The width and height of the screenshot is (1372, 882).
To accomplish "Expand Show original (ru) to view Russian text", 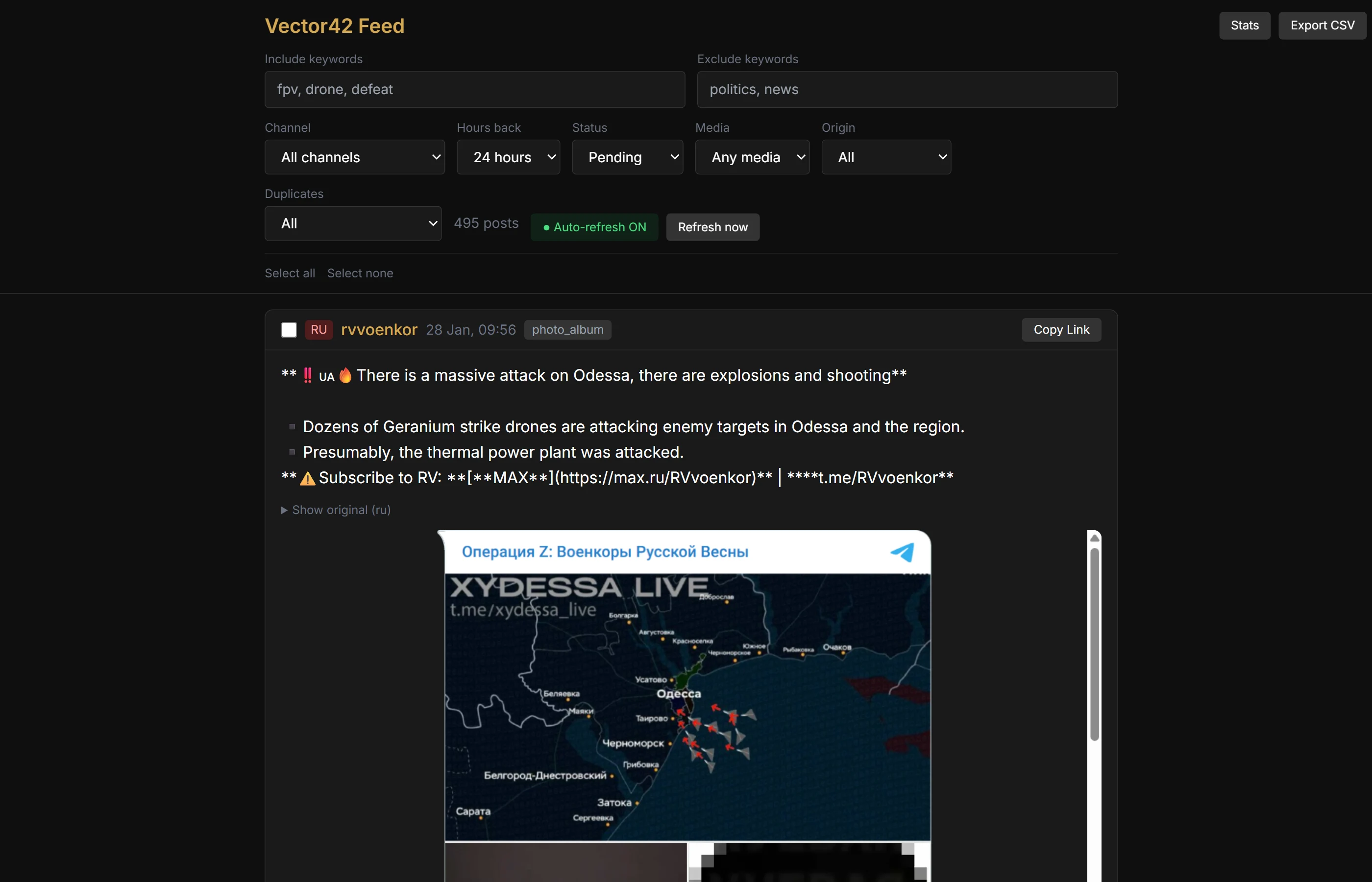I will (x=335, y=510).
